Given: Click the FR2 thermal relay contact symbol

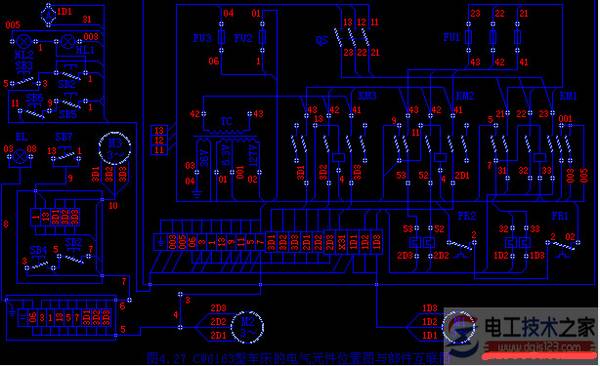Looking at the screenshot, I should (x=461, y=245).
